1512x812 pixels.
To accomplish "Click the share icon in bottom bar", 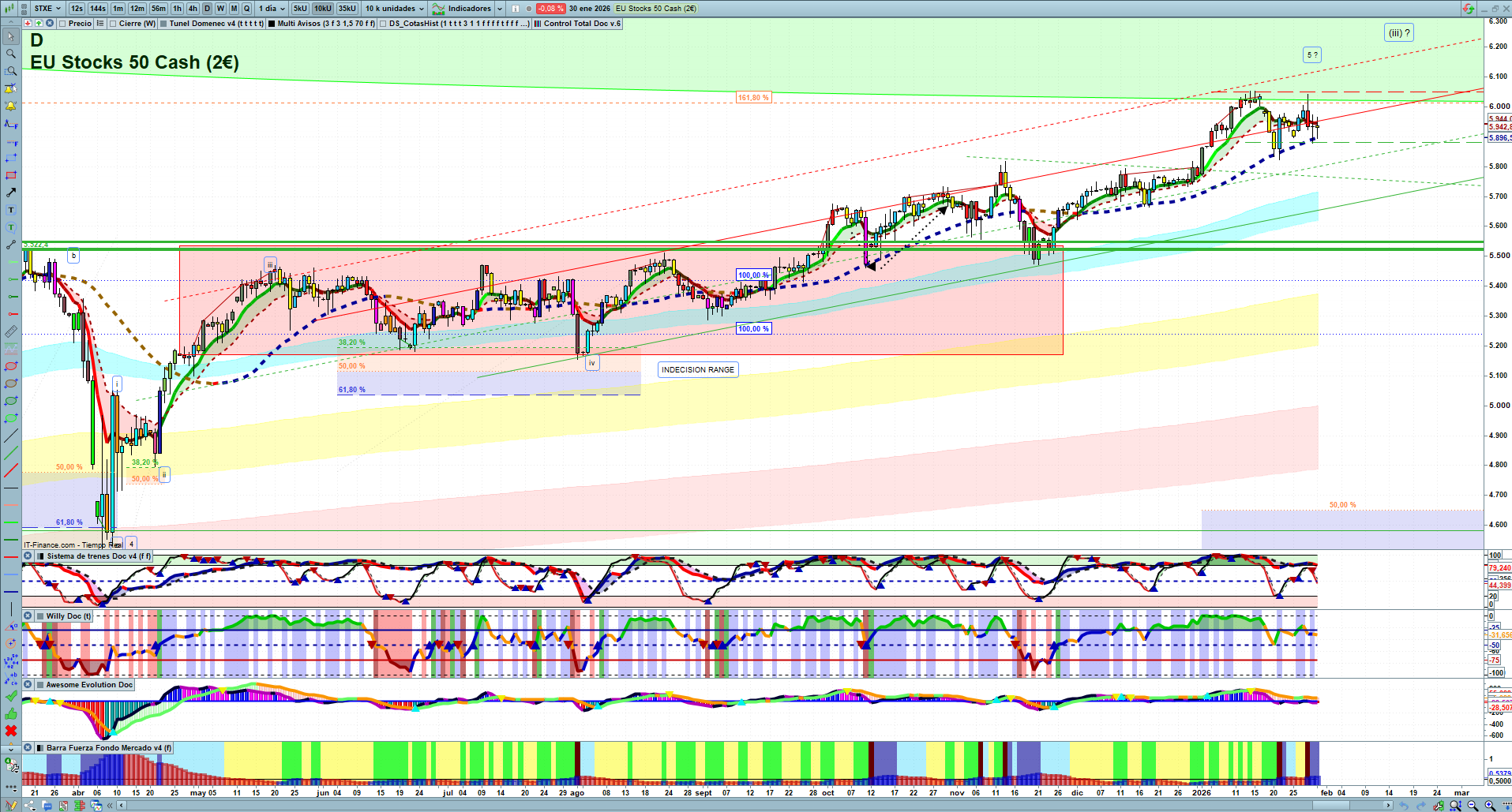I will pyautogui.click(x=30, y=806).
